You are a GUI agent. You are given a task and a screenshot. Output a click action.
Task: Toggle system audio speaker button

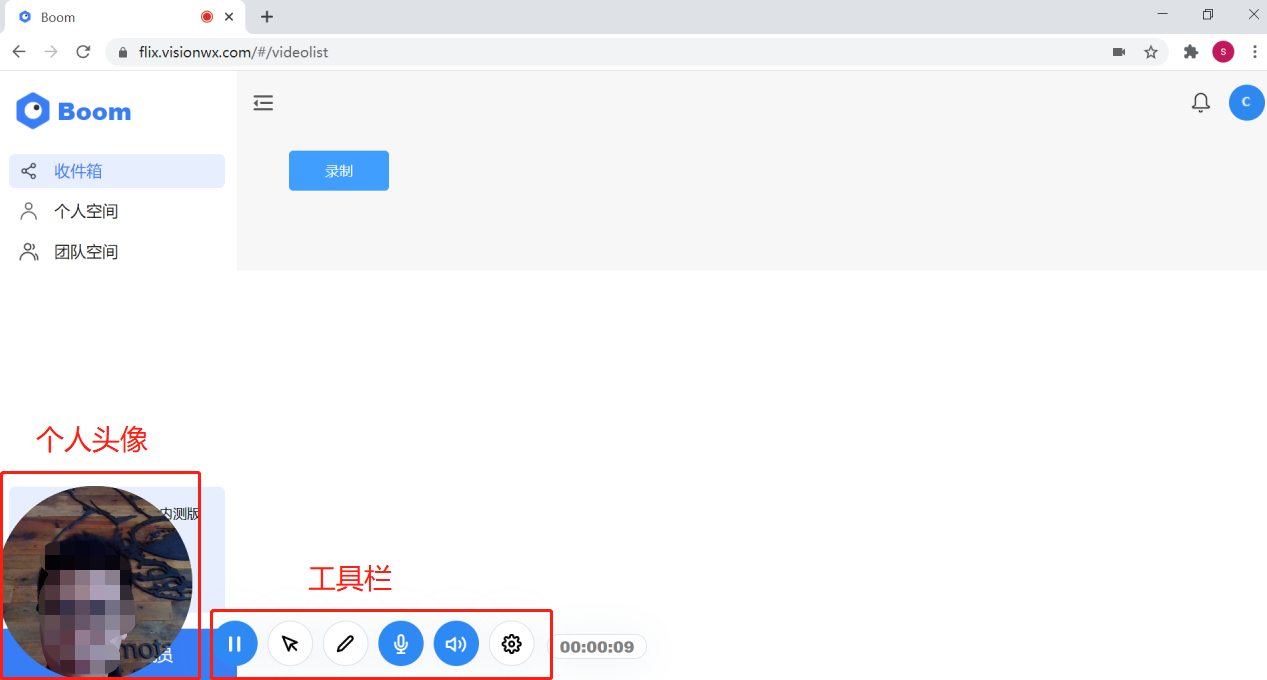(456, 644)
